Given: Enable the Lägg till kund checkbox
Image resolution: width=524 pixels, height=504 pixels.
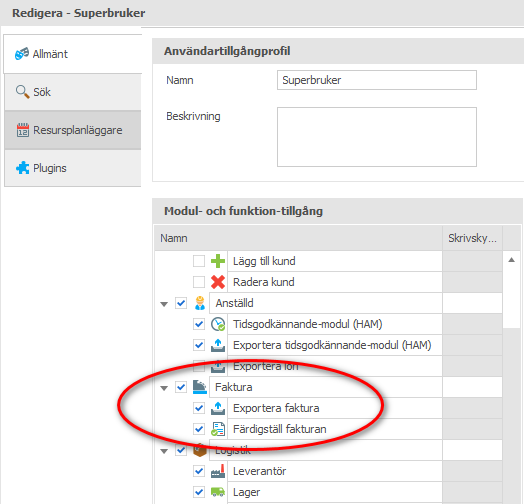Looking at the screenshot, I should pyautogui.click(x=199, y=261).
